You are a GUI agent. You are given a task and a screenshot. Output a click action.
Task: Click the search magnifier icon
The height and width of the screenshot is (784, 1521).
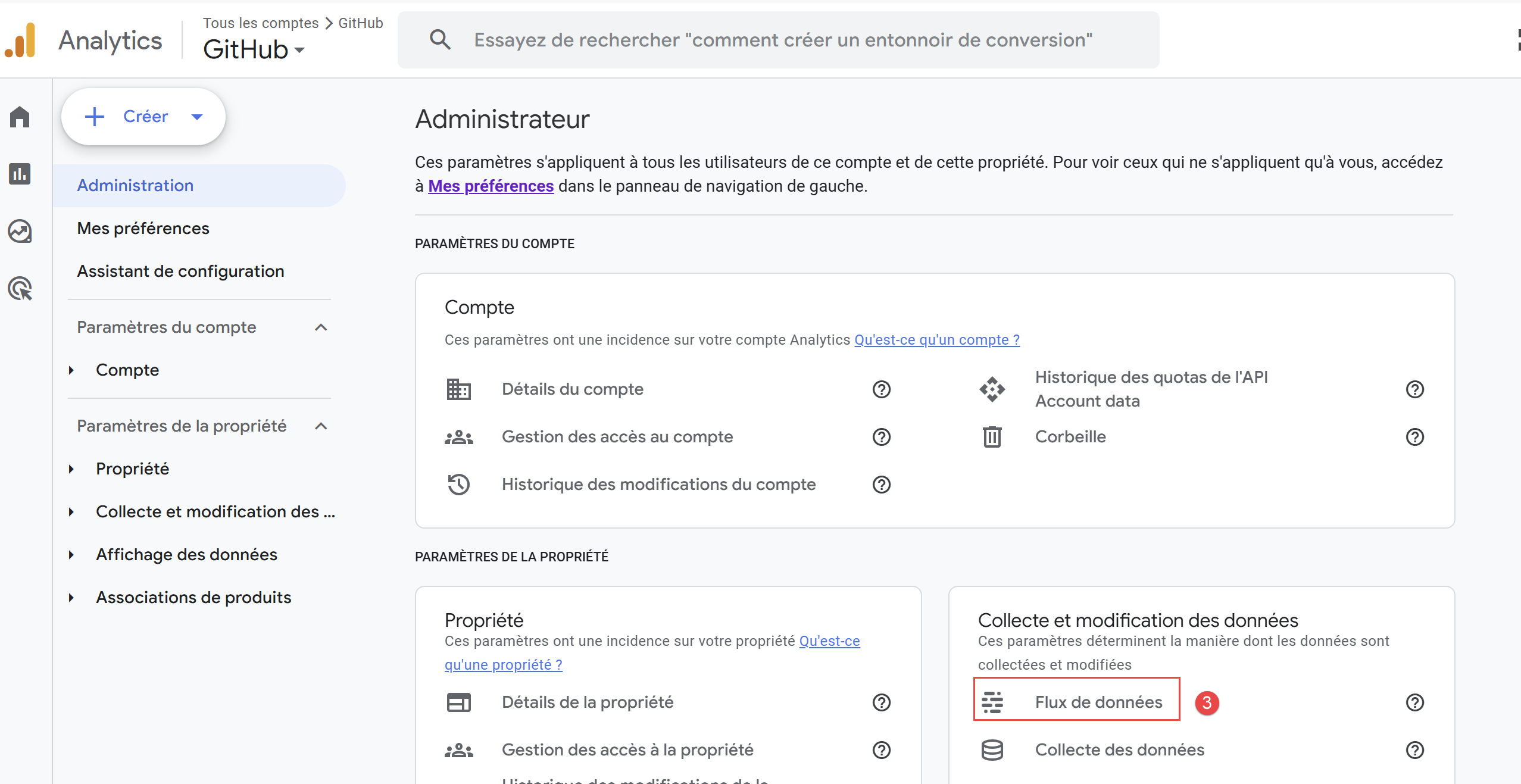(440, 40)
